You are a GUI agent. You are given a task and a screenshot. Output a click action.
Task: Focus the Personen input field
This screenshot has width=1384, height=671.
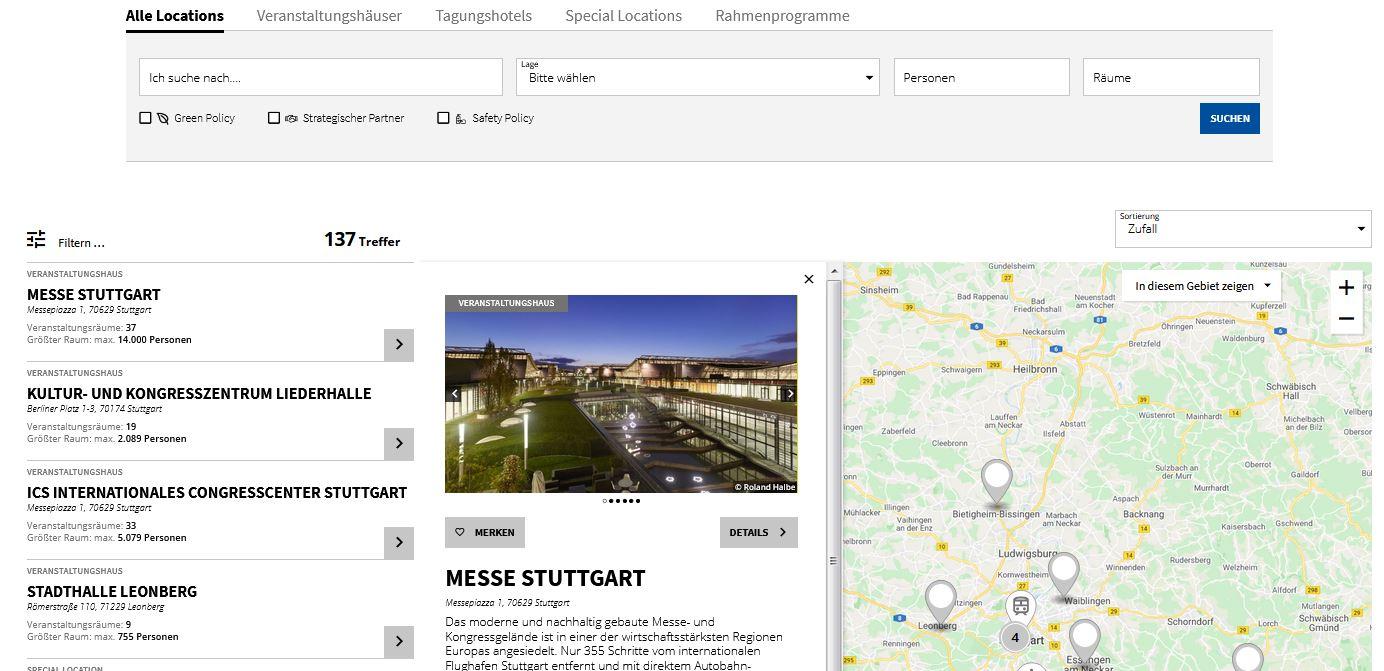(982, 77)
